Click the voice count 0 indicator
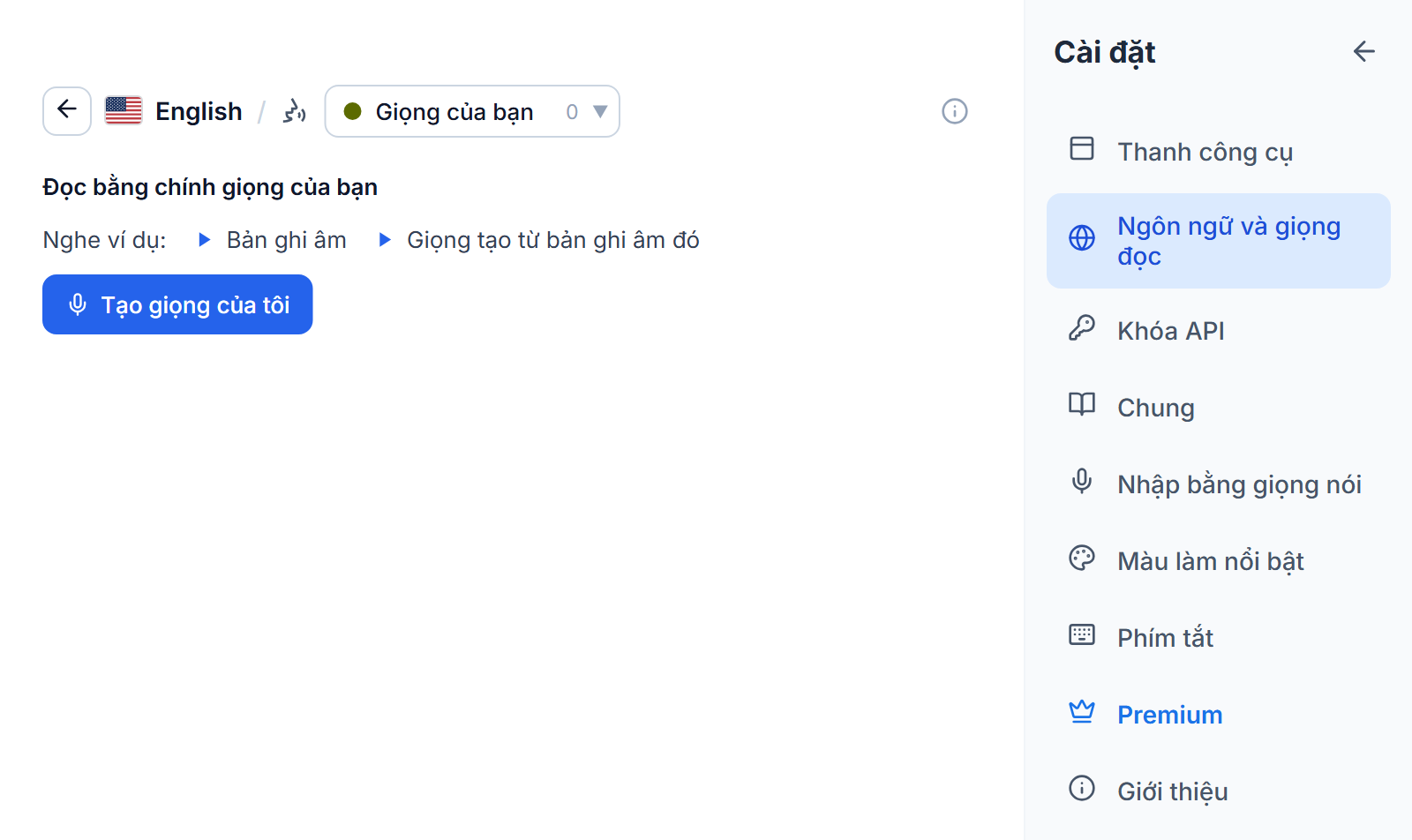 [x=572, y=111]
